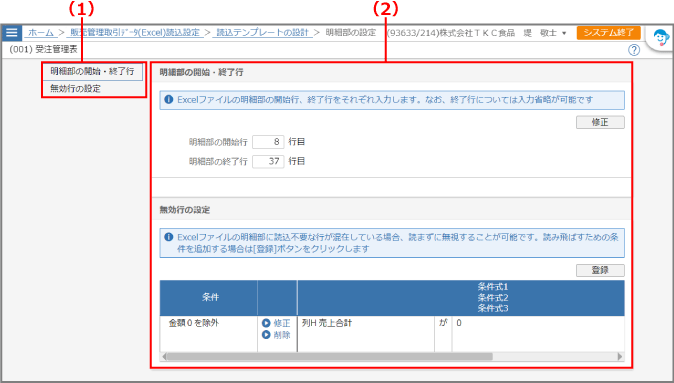
Task: Click the info icon in 無効行の設定 notice
Action: click(168, 237)
